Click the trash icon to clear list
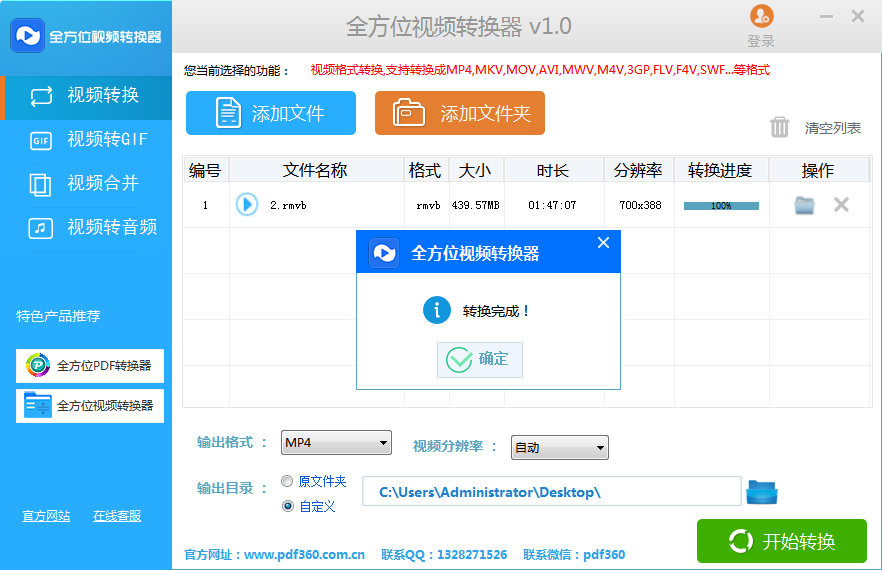Screen dimensions: 882x570 (x=780, y=127)
